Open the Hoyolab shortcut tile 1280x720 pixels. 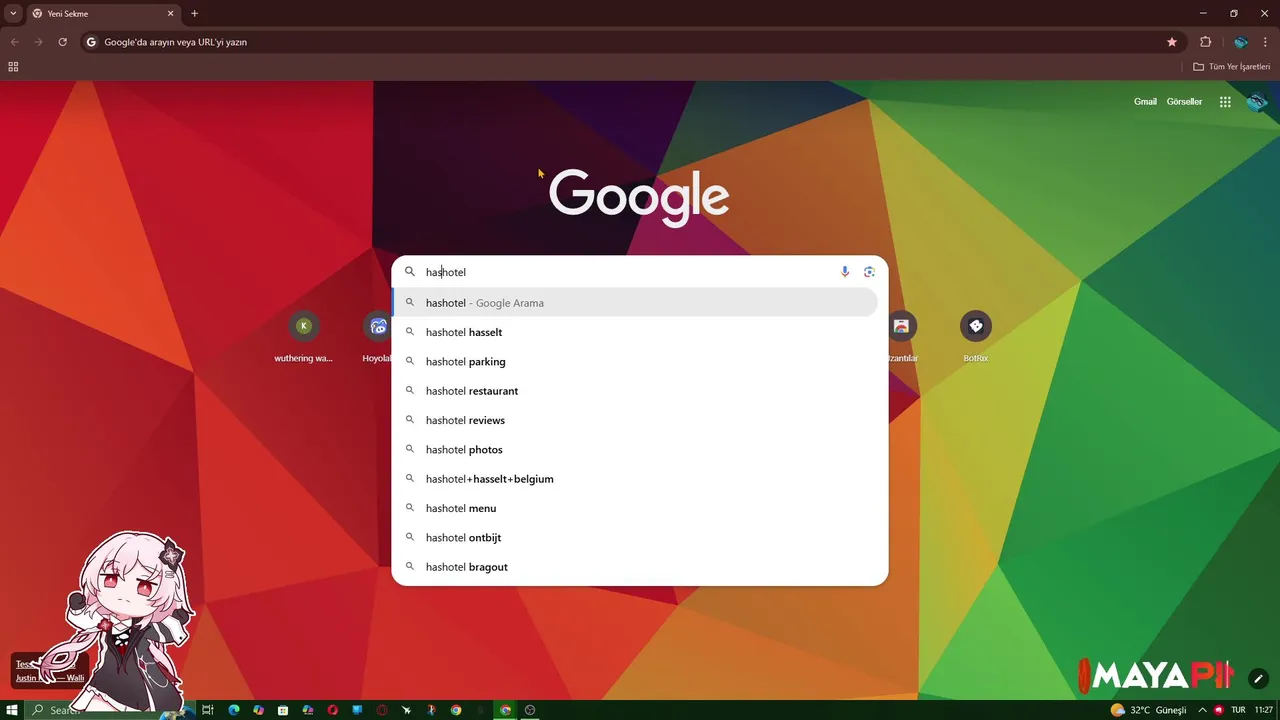(378, 337)
